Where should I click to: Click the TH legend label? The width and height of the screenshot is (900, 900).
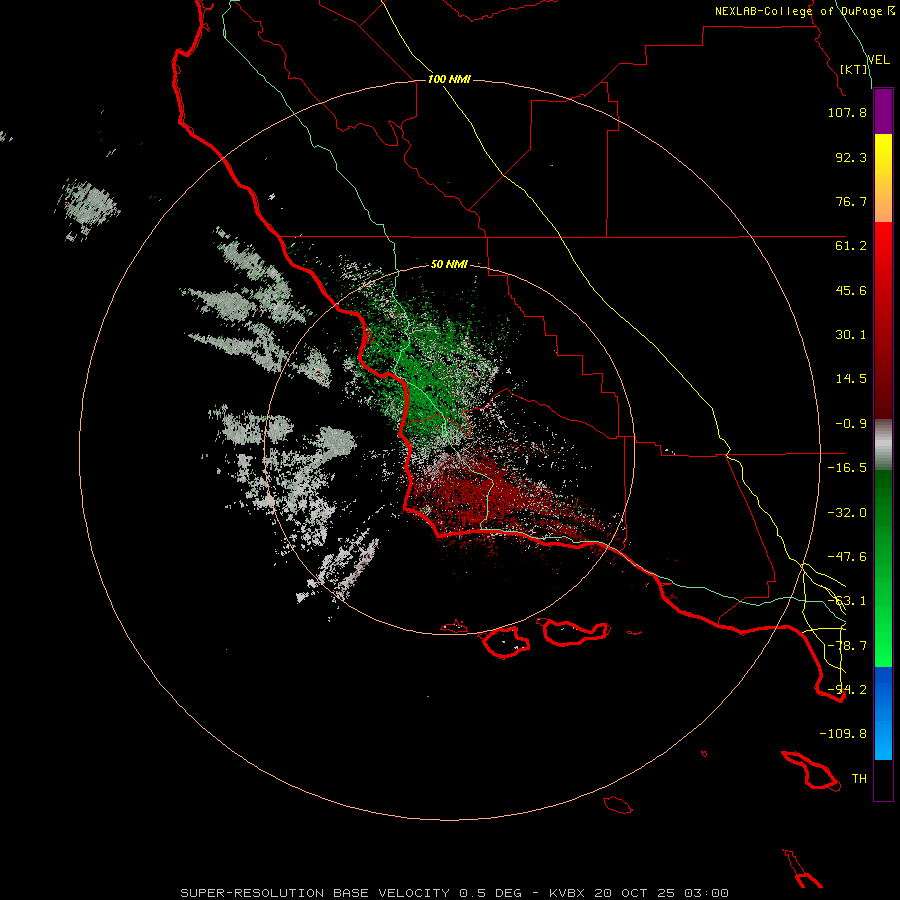click(x=859, y=779)
